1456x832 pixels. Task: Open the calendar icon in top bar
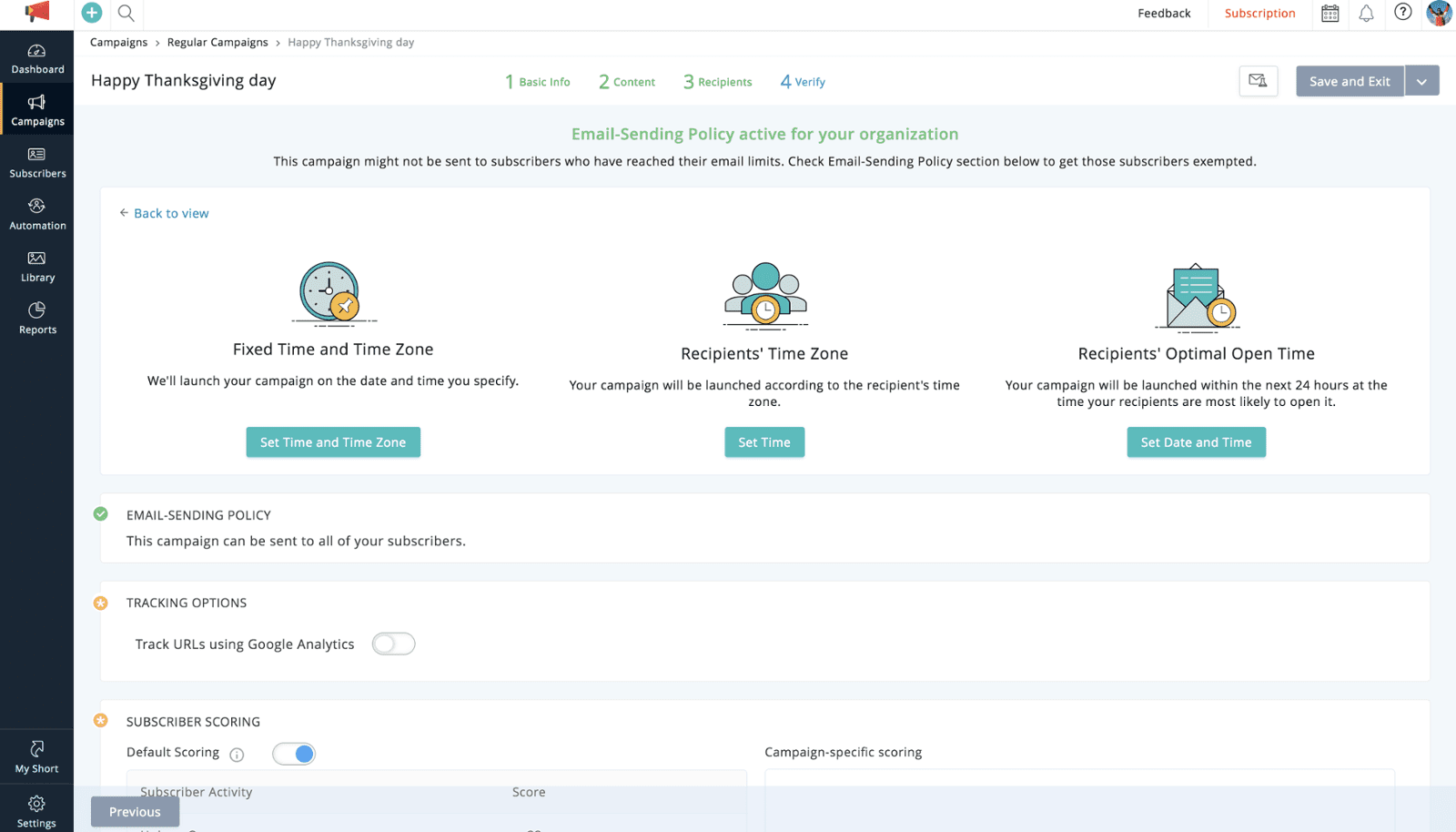pyautogui.click(x=1330, y=13)
